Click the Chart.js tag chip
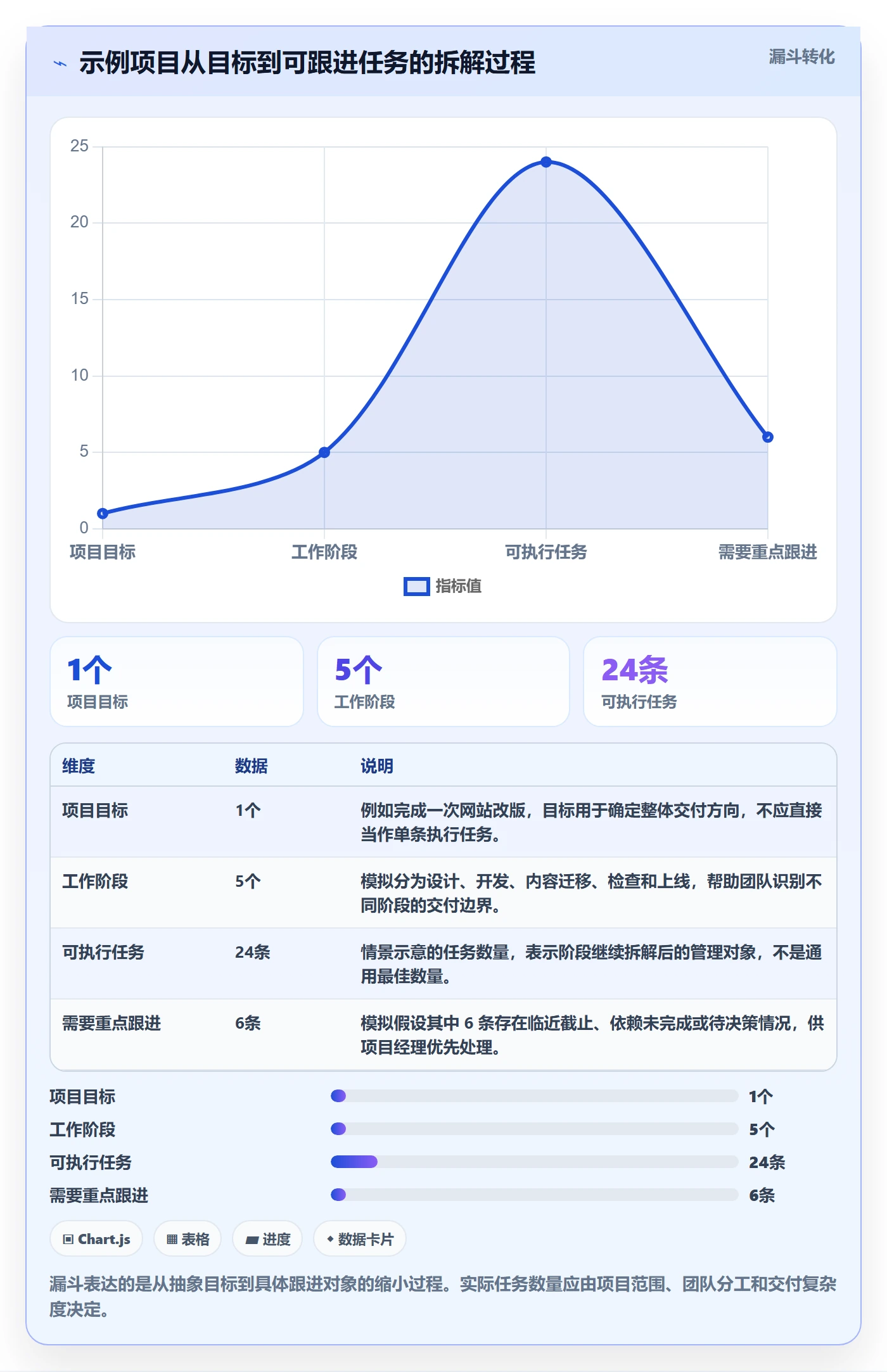 96,1239
